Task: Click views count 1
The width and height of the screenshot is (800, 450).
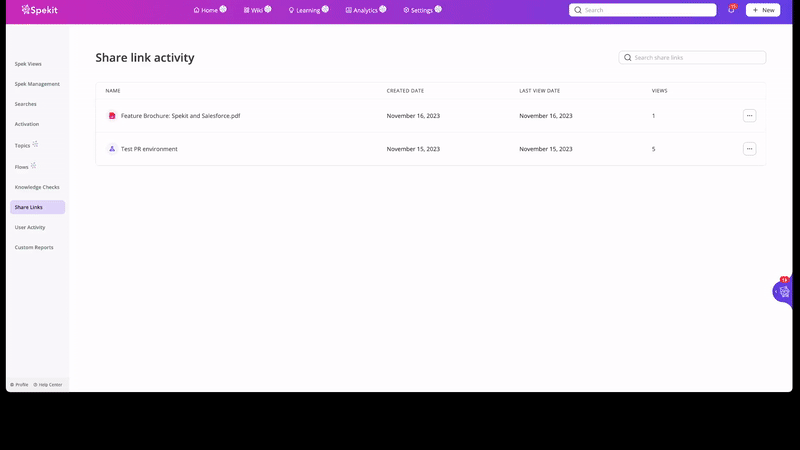Action: tap(654, 116)
